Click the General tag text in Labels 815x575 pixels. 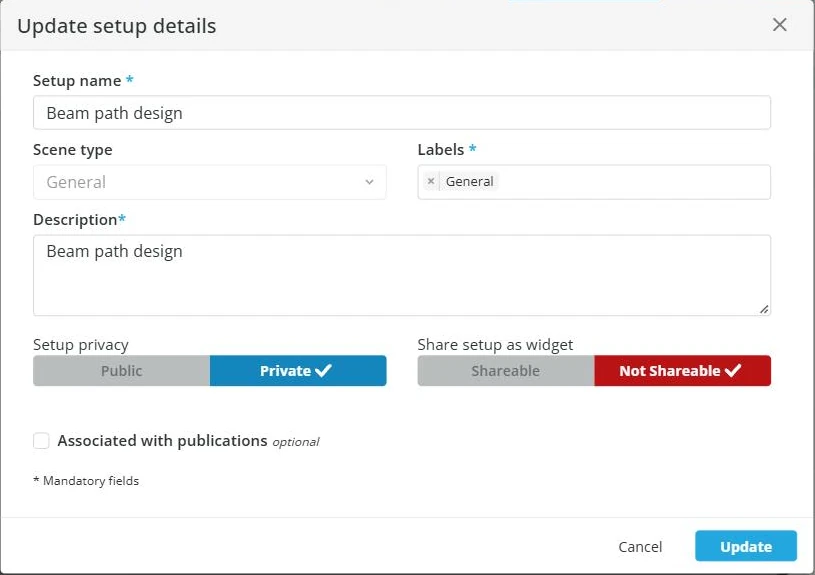(x=469, y=181)
